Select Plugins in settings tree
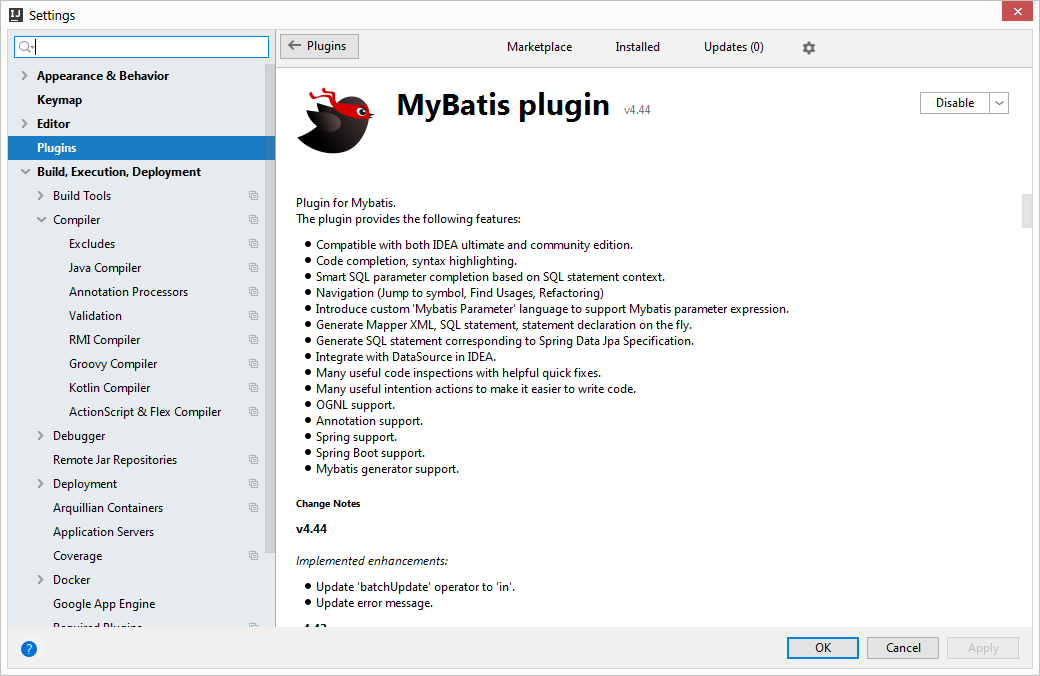 pyautogui.click(x=141, y=148)
